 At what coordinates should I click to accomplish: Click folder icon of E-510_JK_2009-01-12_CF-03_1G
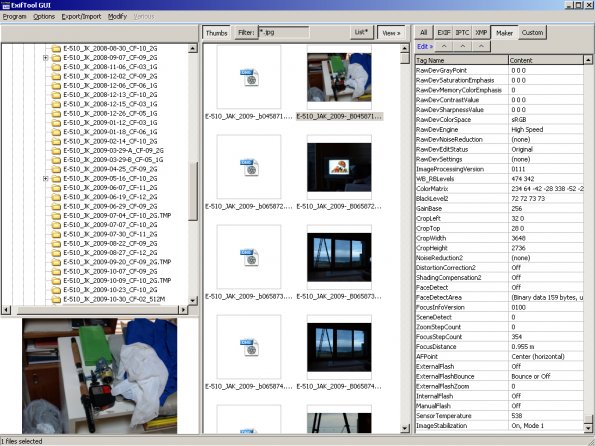click(x=56, y=123)
